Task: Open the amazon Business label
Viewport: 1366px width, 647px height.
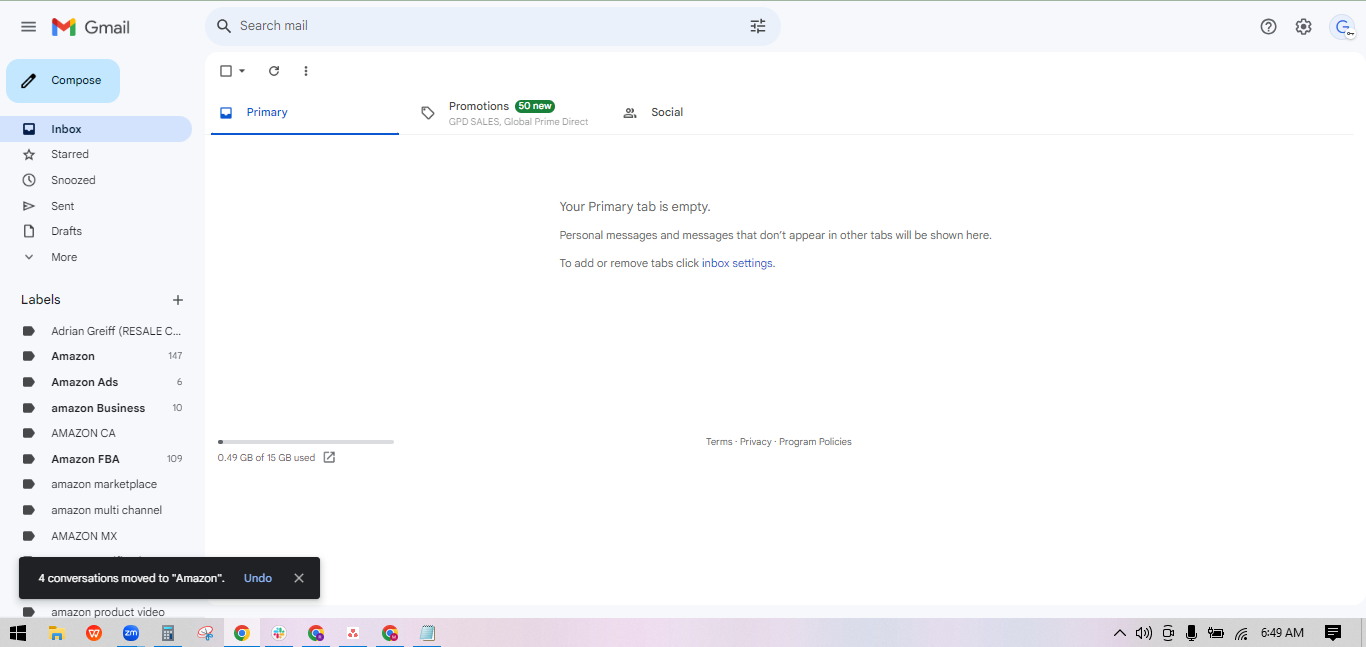Action: coord(96,408)
